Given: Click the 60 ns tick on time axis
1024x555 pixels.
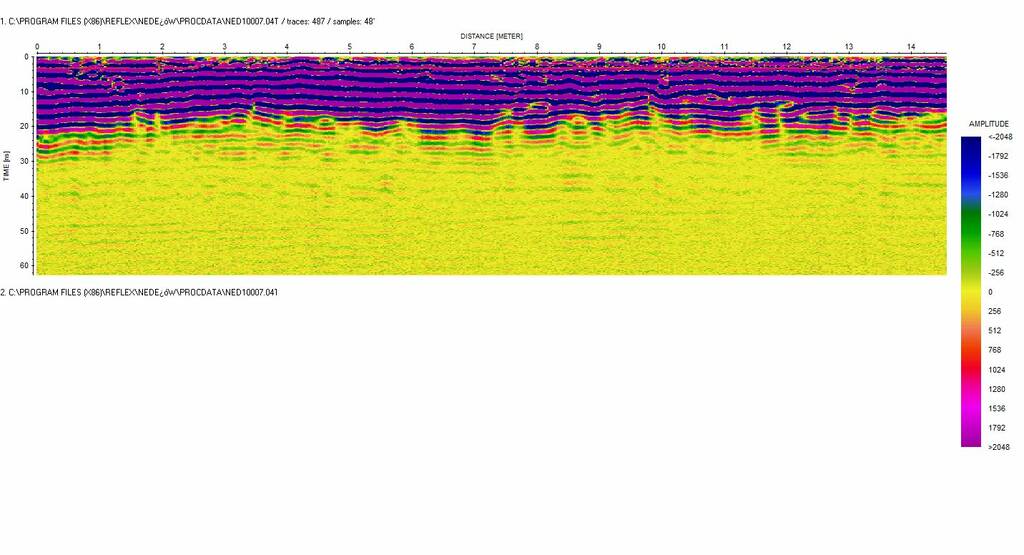Looking at the screenshot, I should (x=23, y=265).
